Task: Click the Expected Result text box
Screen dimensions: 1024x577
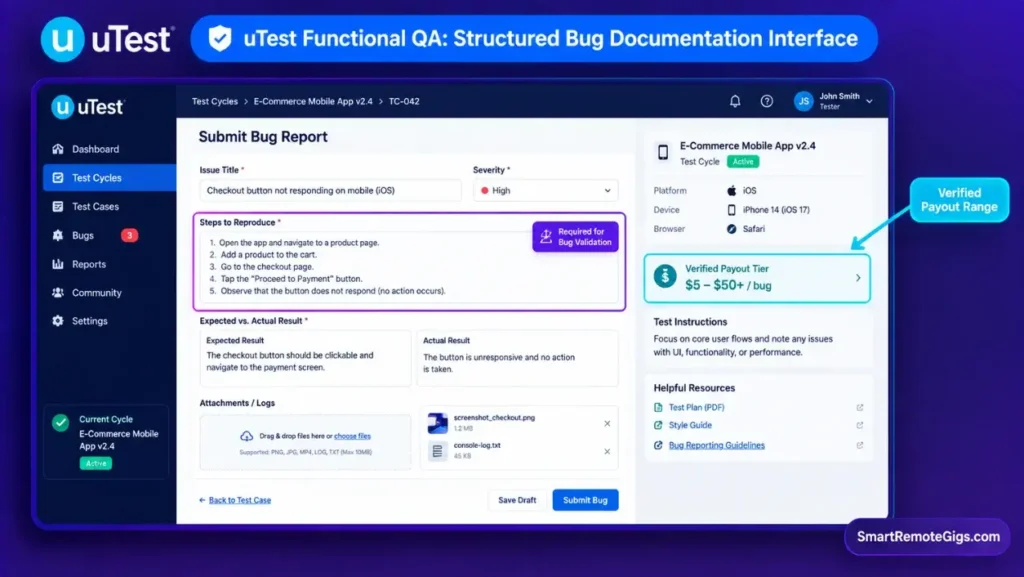Action: 305,358
